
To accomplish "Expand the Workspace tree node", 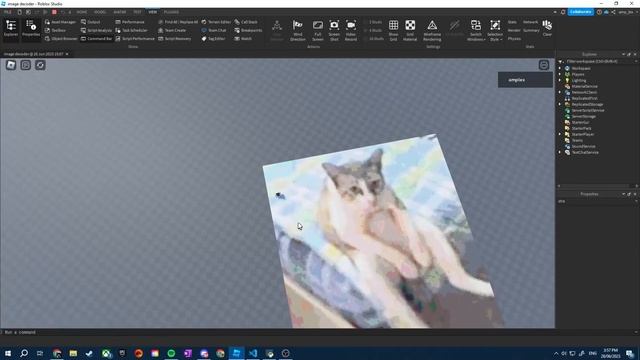I will pyautogui.click(x=560, y=69).
